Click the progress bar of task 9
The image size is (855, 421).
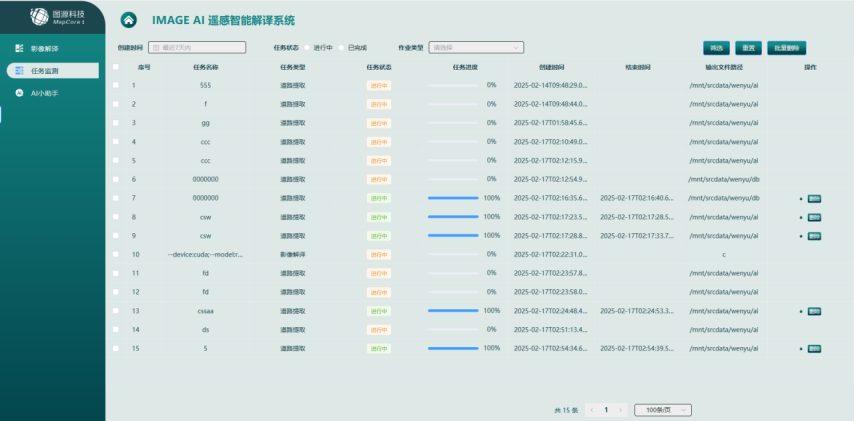pos(452,236)
